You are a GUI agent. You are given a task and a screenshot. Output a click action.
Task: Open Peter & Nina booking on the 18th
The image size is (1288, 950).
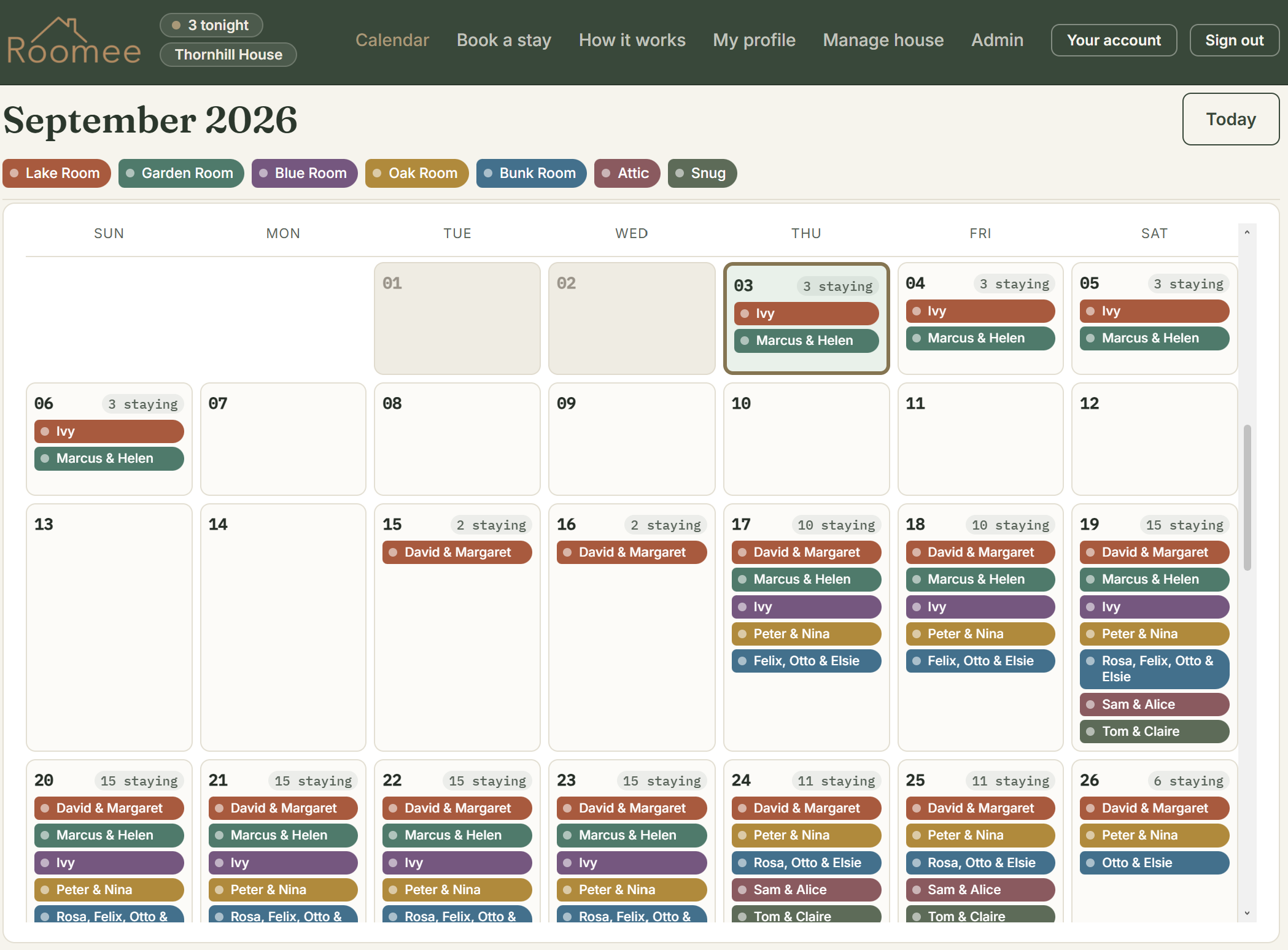[x=980, y=634]
